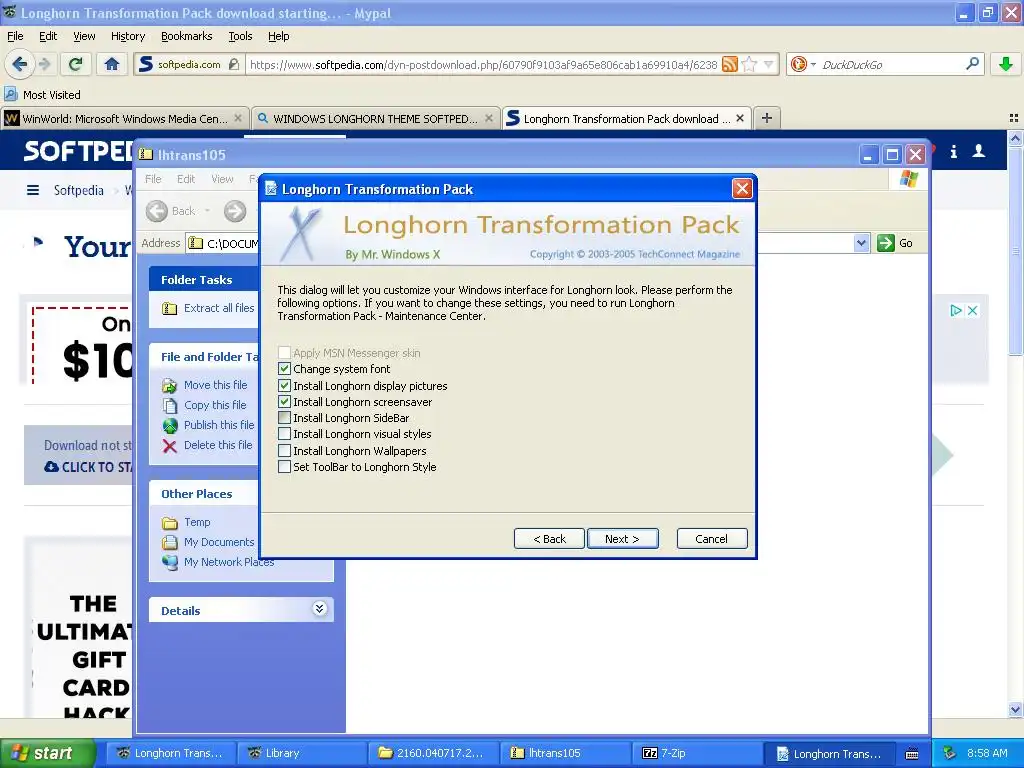Reload the page with the refresh icon
Viewport: 1024px width, 768px height.
click(x=76, y=64)
